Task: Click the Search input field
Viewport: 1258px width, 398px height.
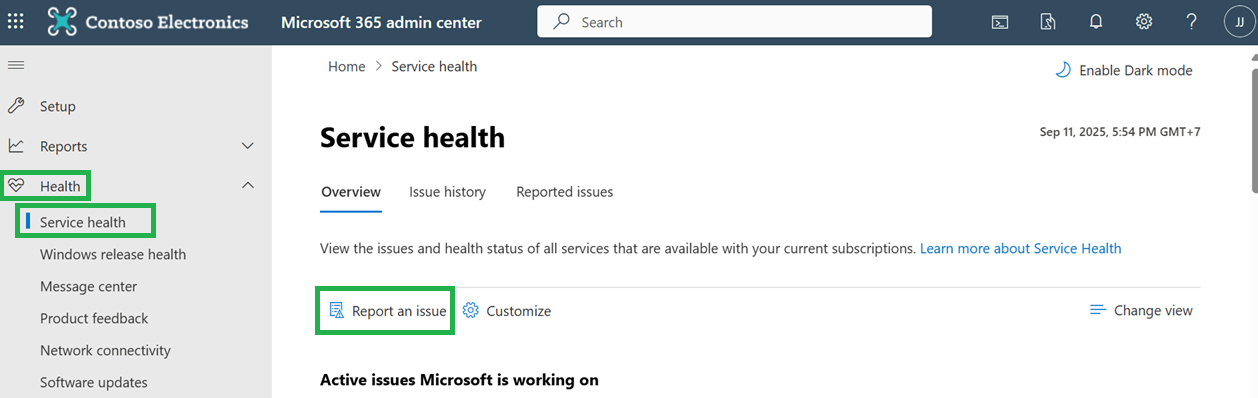Action: click(x=734, y=21)
